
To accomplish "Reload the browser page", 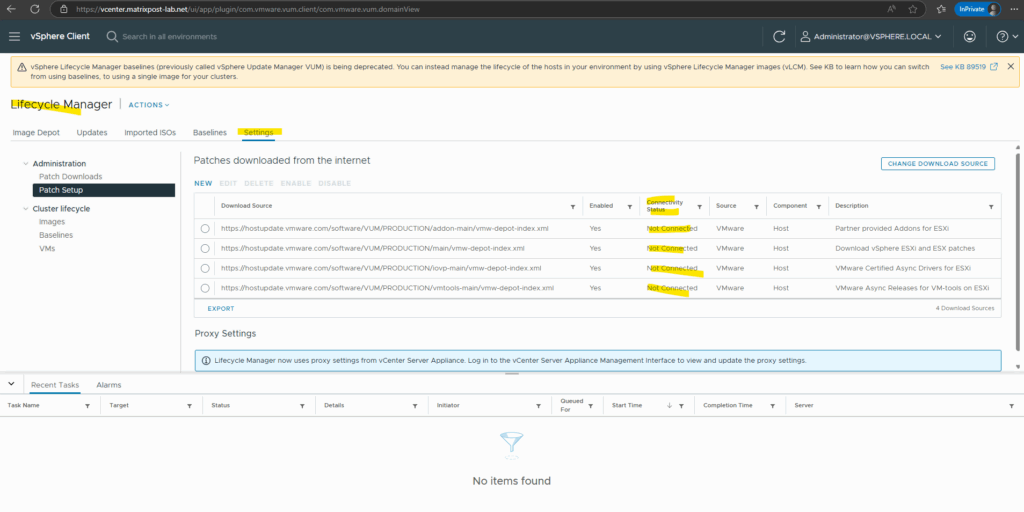I will [x=35, y=9].
